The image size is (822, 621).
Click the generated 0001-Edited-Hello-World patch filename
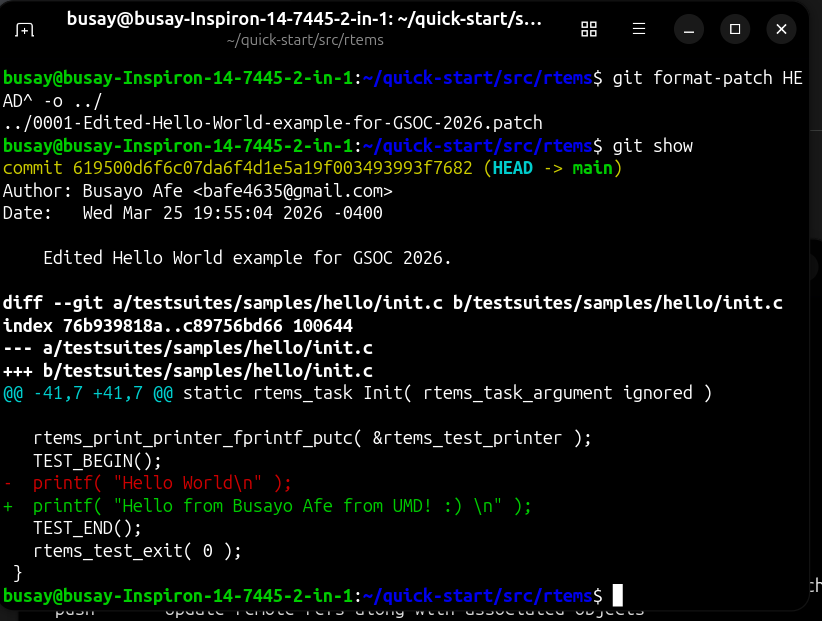click(272, 123)
